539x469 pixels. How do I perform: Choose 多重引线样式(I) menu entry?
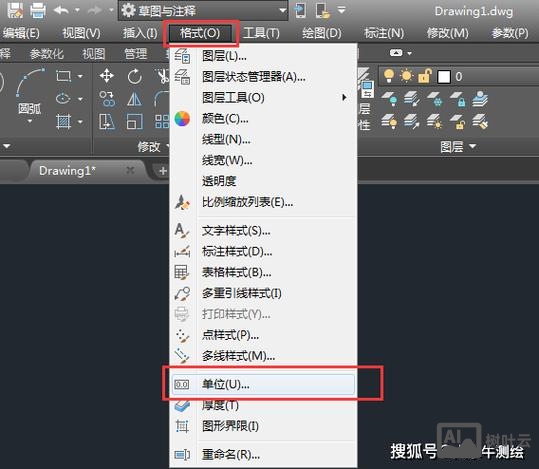point(263,293)
